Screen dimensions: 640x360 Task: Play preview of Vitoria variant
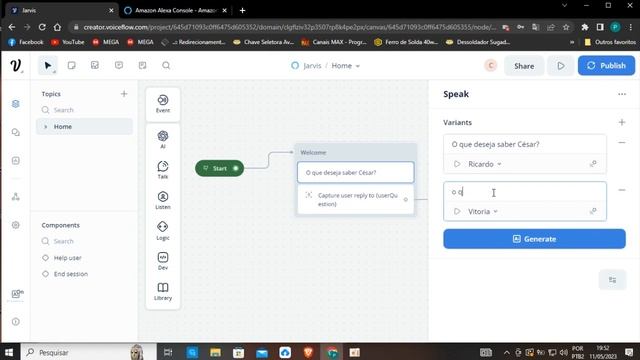pos(457,211)
